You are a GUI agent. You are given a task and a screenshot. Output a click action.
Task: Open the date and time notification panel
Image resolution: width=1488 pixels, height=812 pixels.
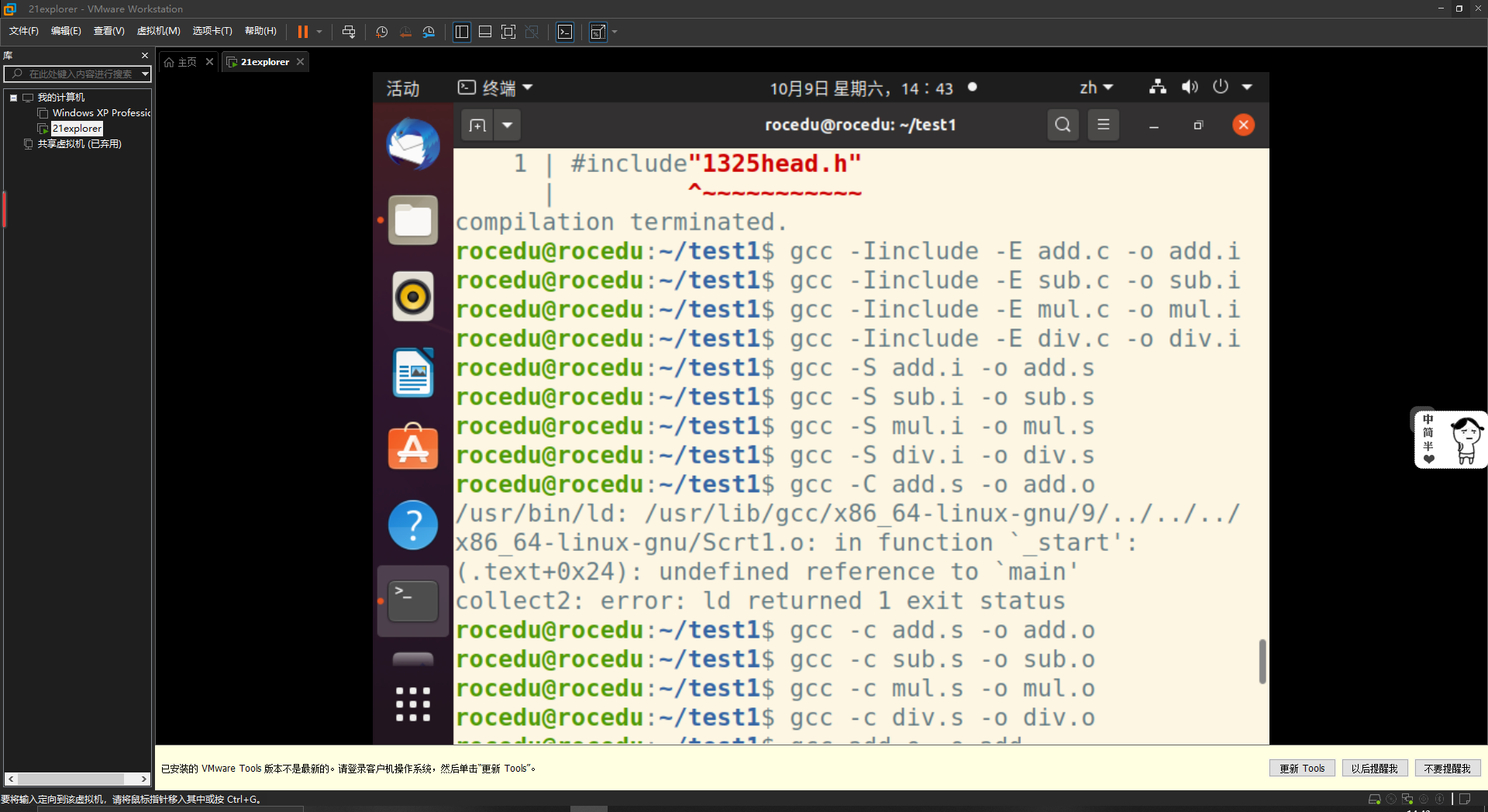pyautogui.click(x=861, y=88)
